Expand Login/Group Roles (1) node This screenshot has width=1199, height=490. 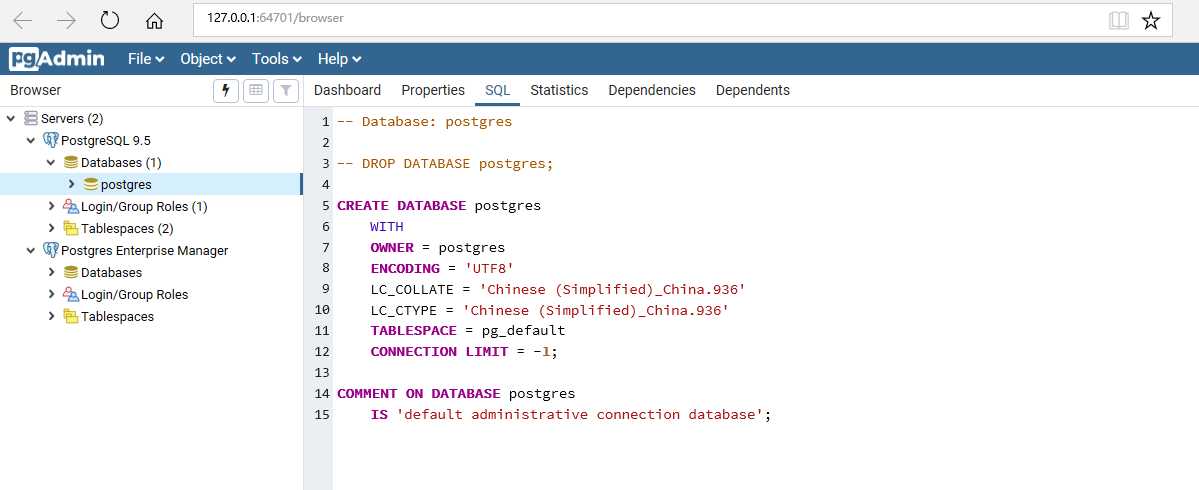pos(51,206)
